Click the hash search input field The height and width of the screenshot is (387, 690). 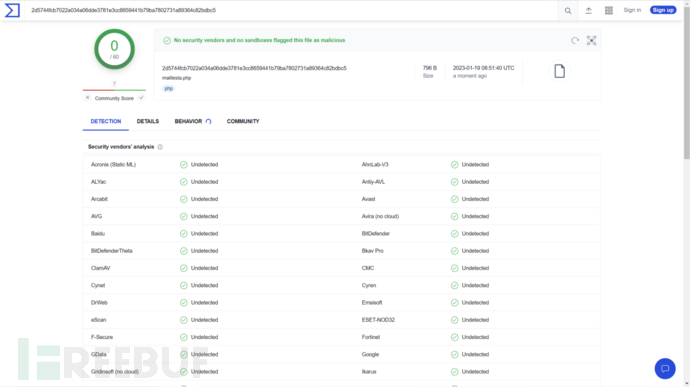coord(290,10)
